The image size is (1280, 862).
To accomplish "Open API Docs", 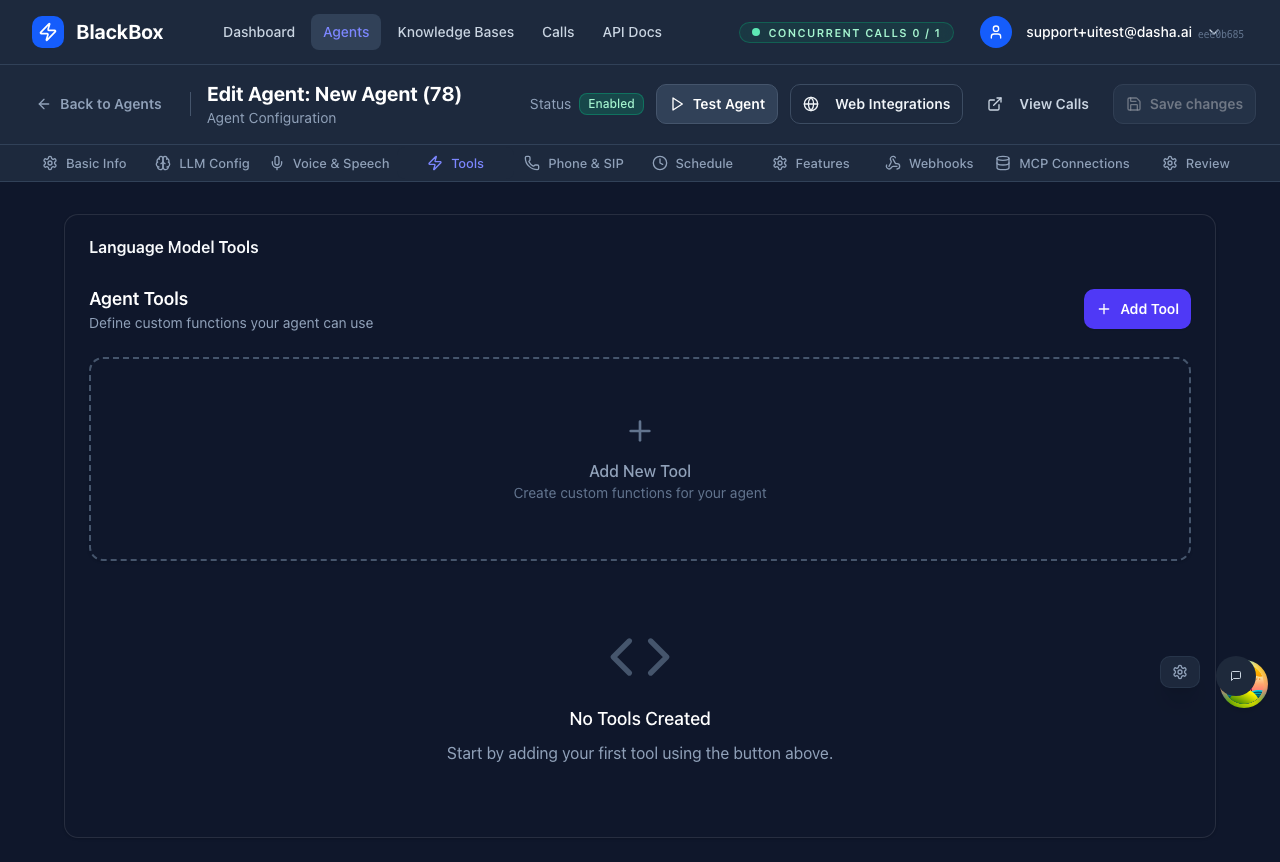I will pos(632,32).
